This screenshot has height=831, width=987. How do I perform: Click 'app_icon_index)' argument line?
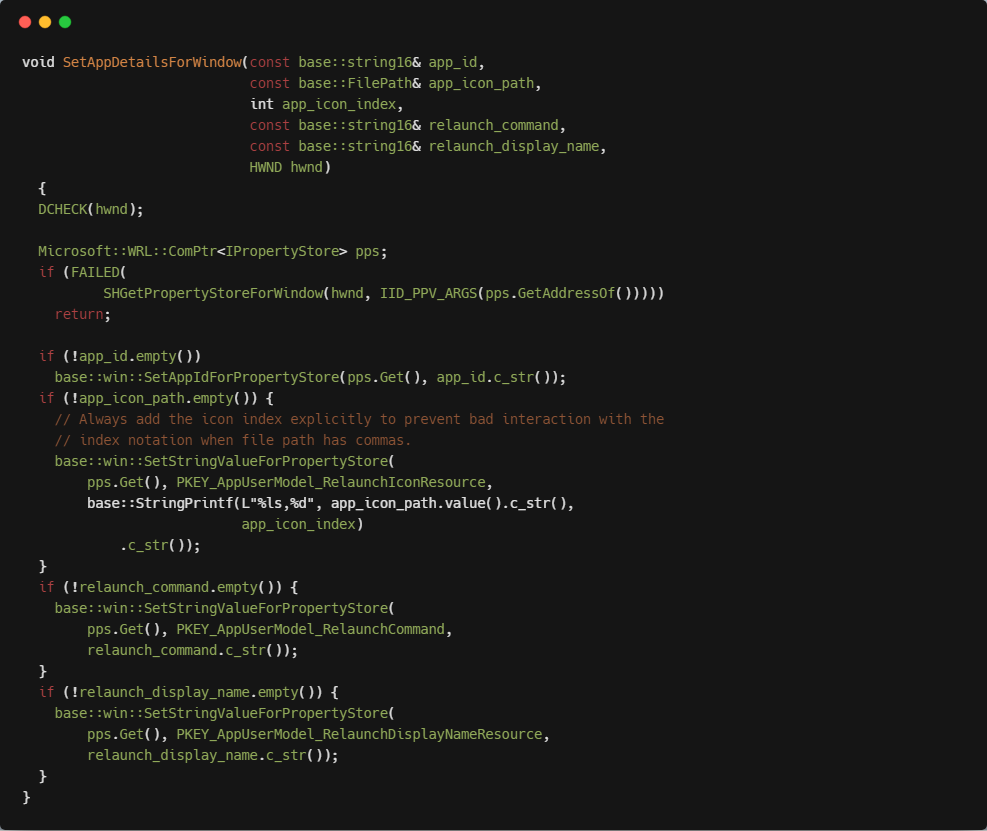pos(303,524)
